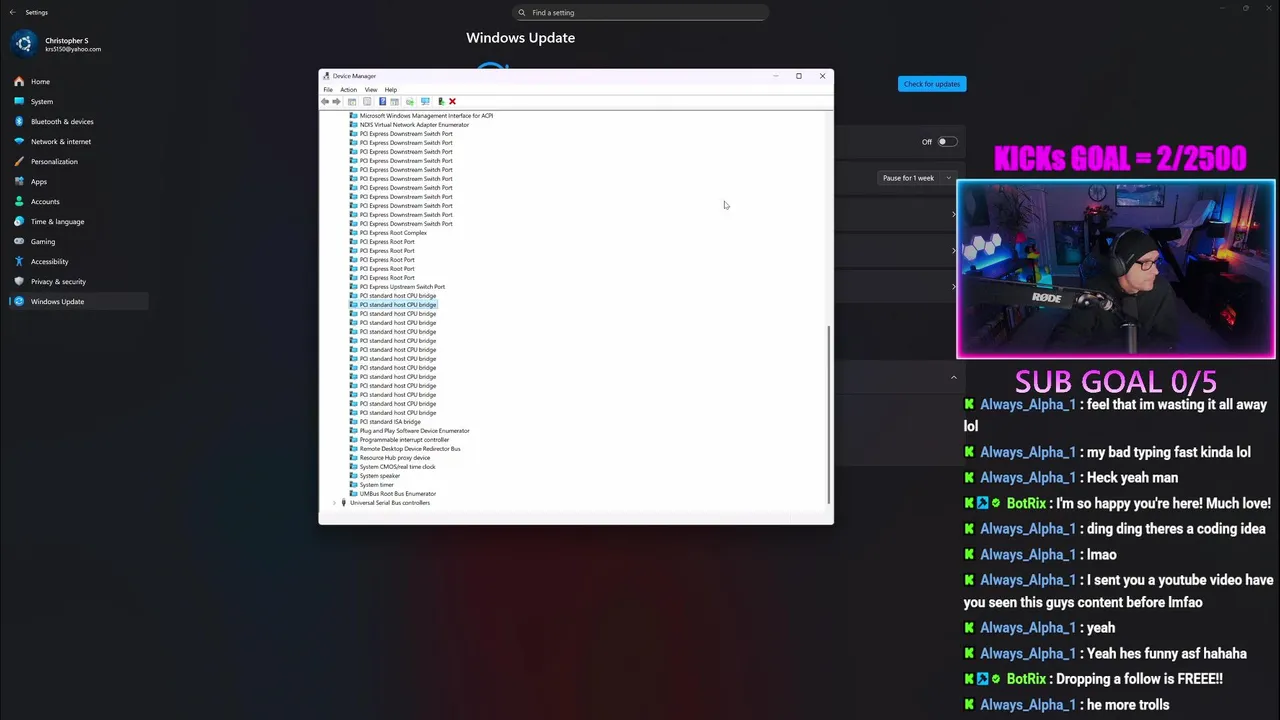Click the search magnifier in Find a setting
Image resolution: width=1280 pixels, height=720 pixels.
522,12
